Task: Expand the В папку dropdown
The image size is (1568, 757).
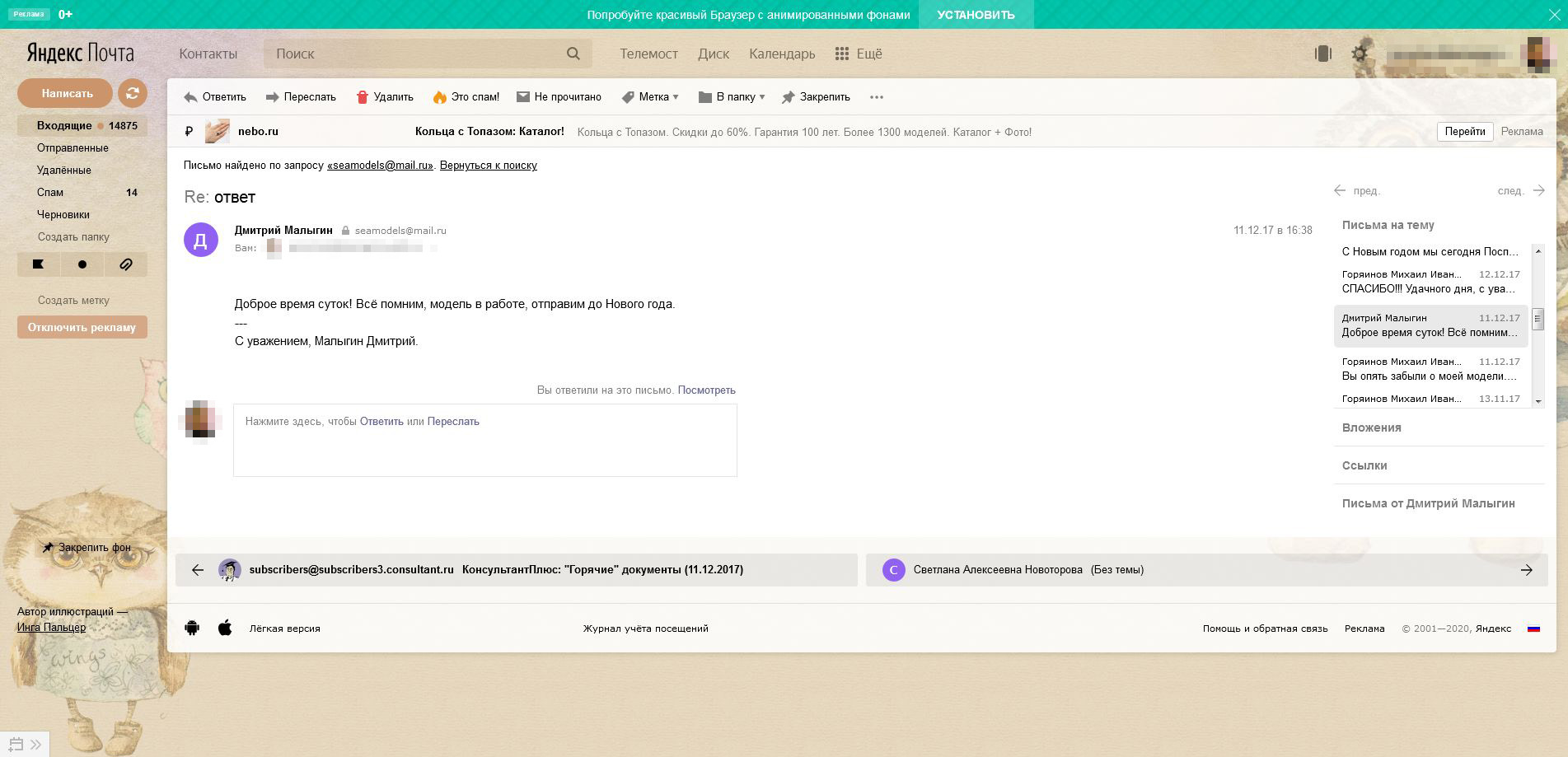Action: click(x=732, y=97)
